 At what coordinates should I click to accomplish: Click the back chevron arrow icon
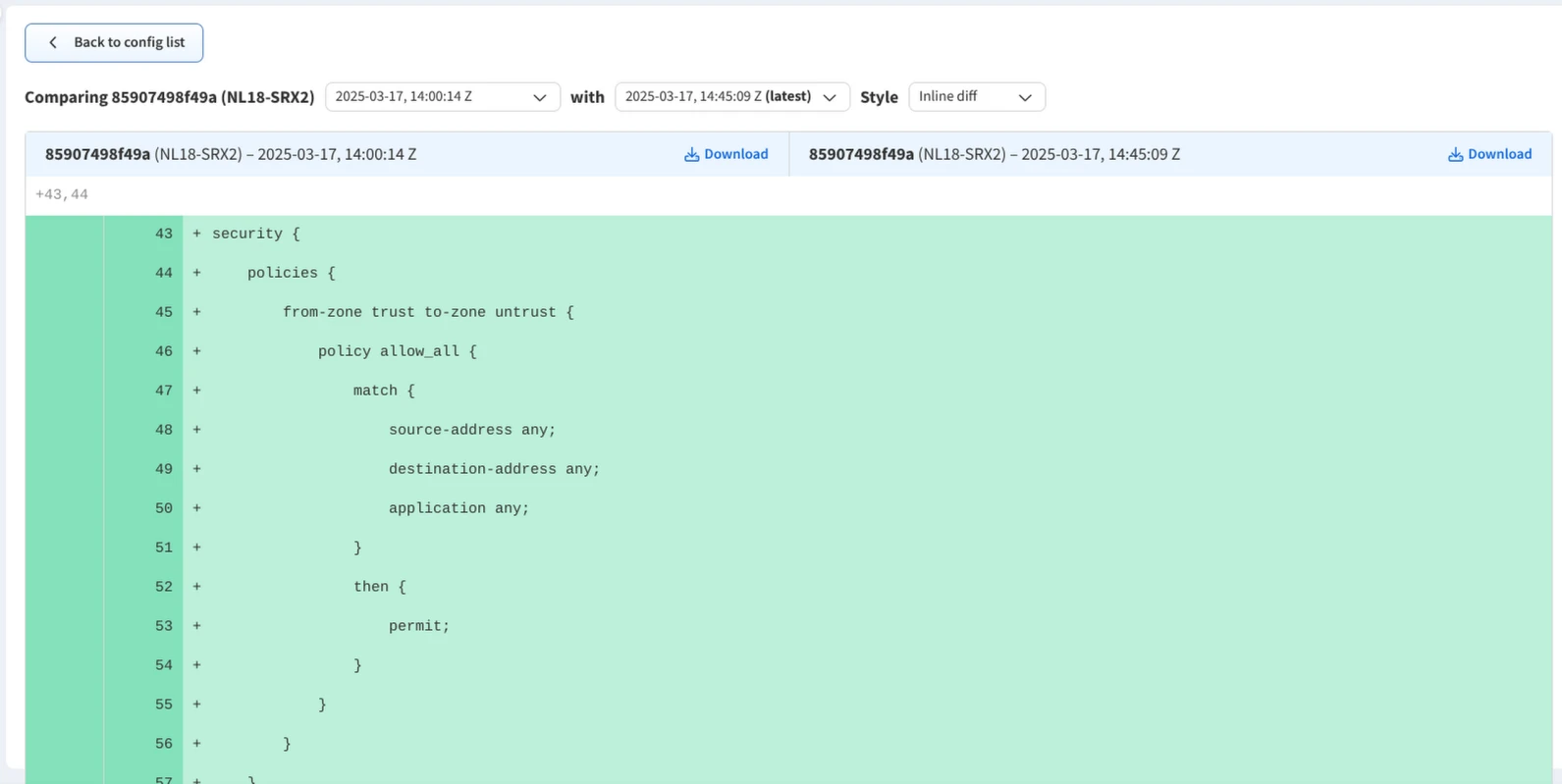[53, 42]
